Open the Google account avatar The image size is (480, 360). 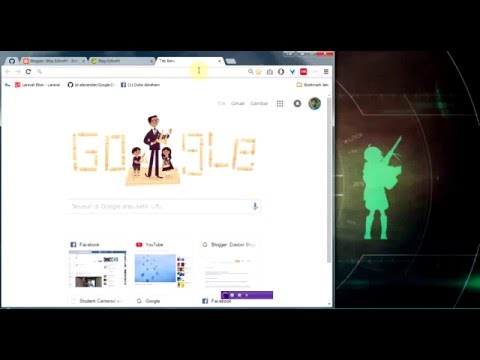click(315, 104)
